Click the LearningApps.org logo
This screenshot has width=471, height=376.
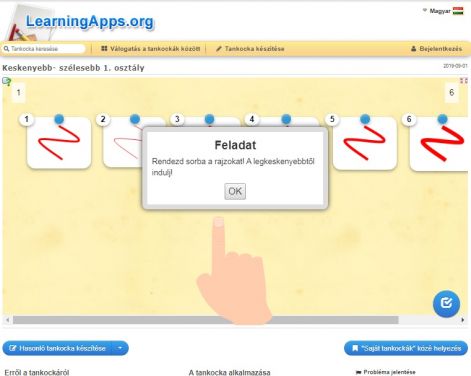coord(89,21)
